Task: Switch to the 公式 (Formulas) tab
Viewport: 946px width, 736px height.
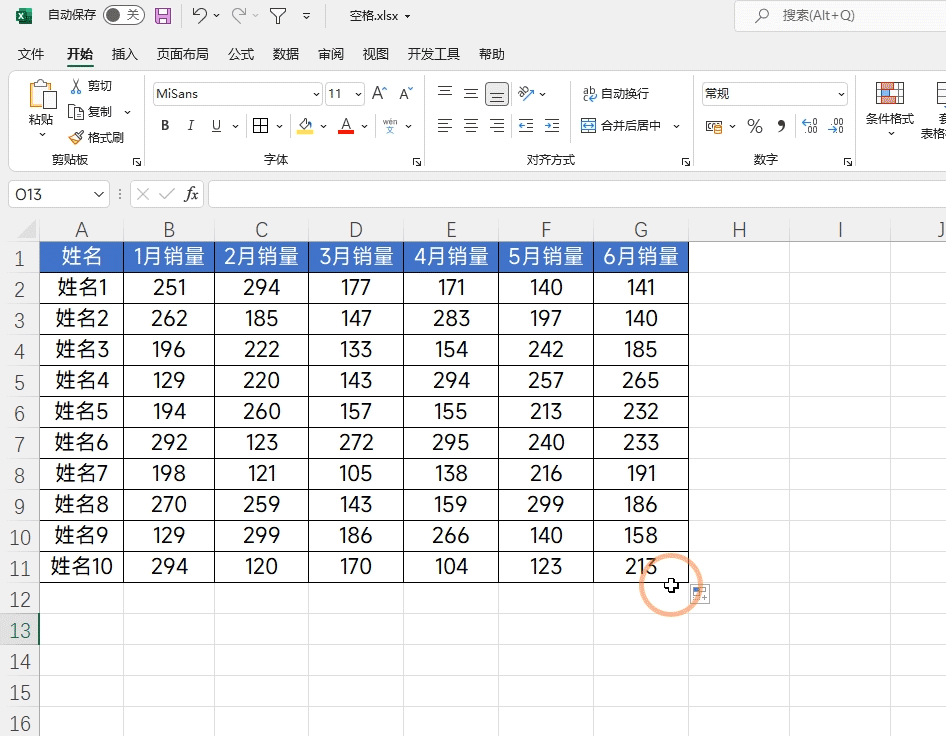Action: (x=241, y=54)
